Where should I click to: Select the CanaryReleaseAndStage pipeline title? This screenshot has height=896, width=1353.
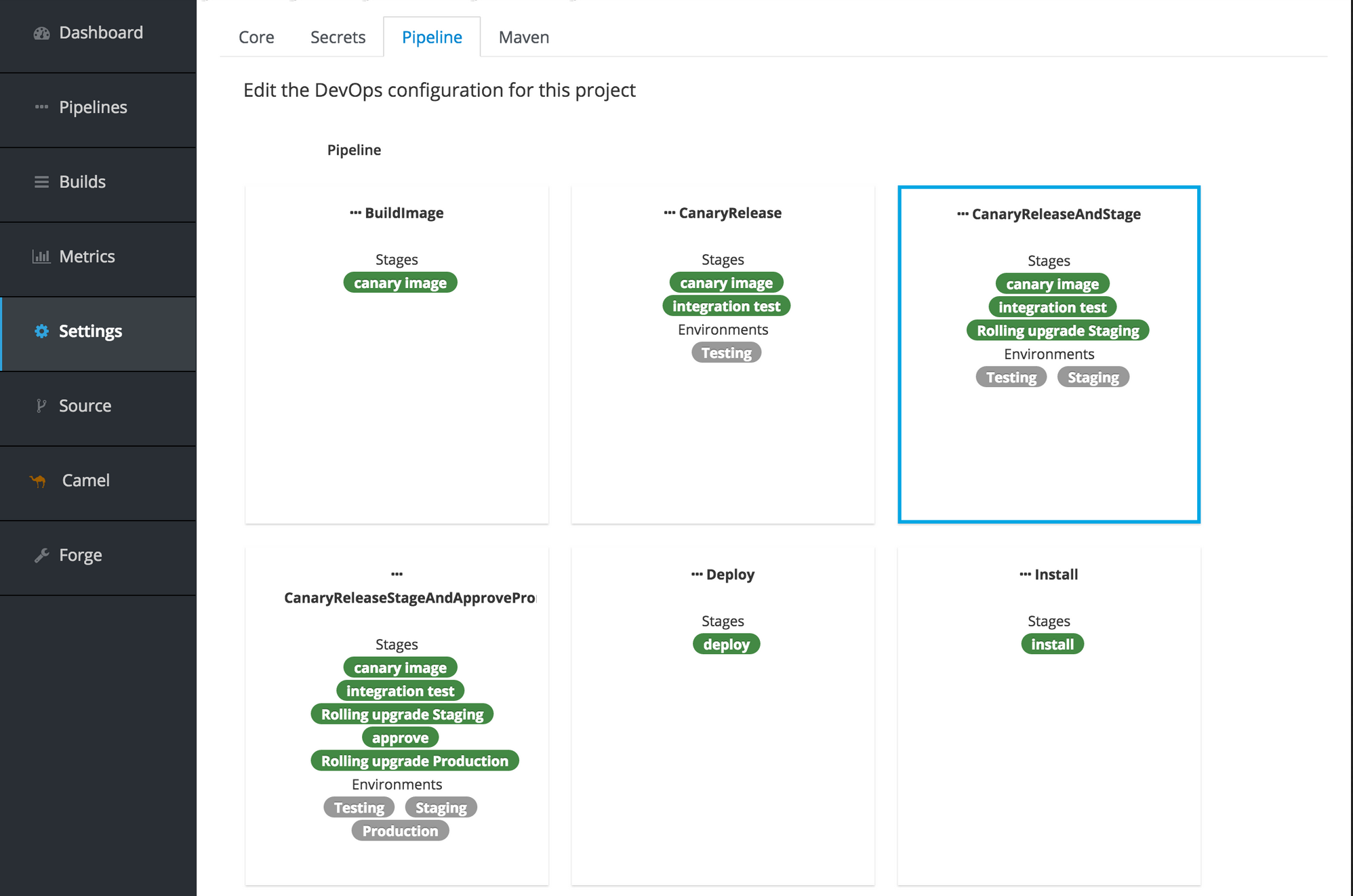[1055, 214]
